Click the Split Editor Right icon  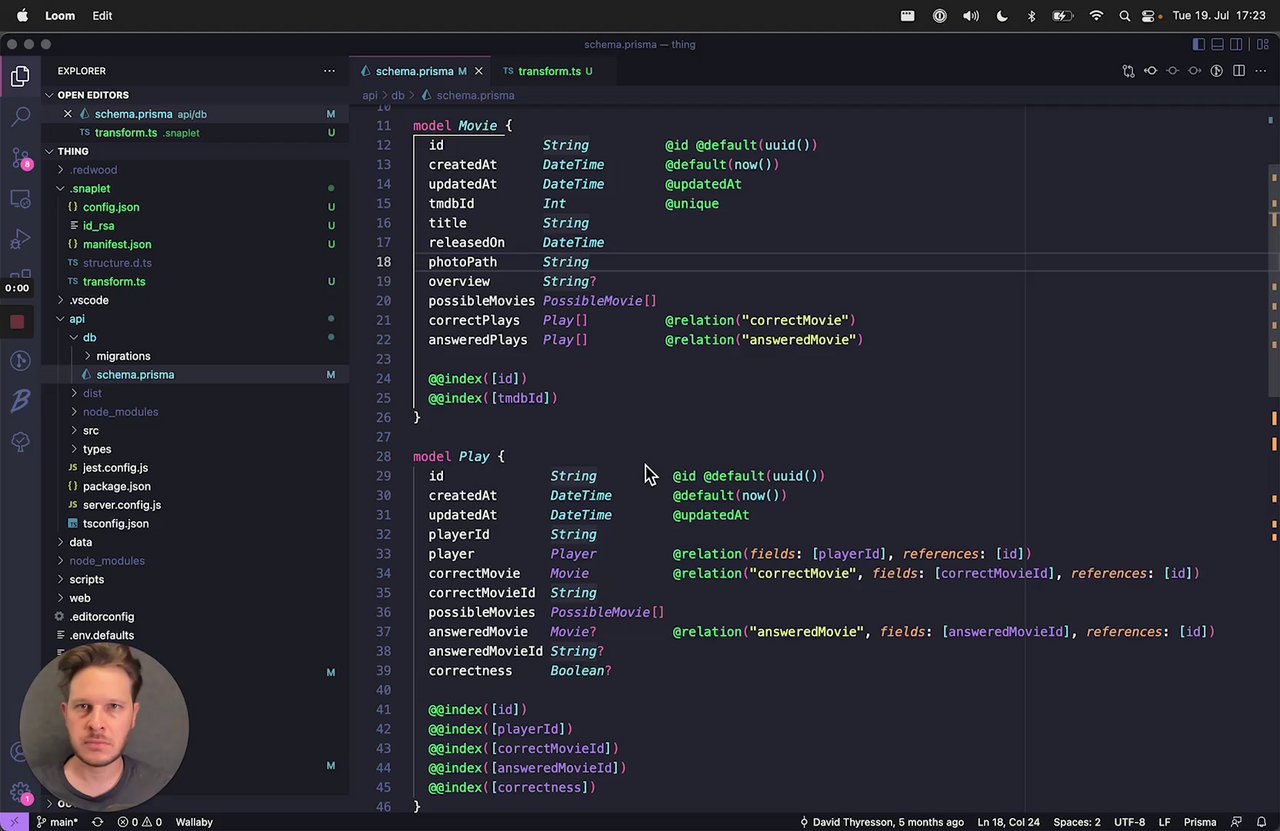(x=1239, y=71)
